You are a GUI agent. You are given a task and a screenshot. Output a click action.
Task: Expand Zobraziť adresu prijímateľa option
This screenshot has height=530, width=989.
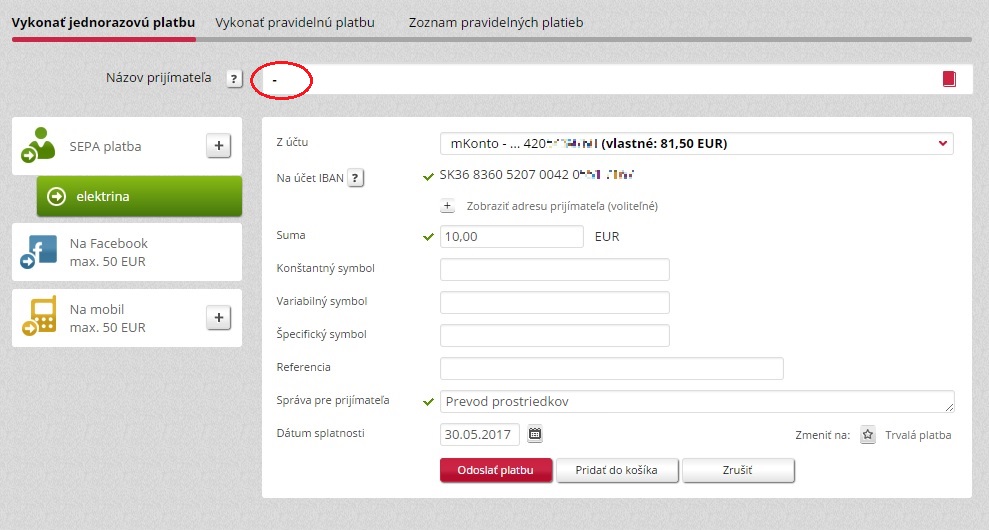[x=447, y=206]
